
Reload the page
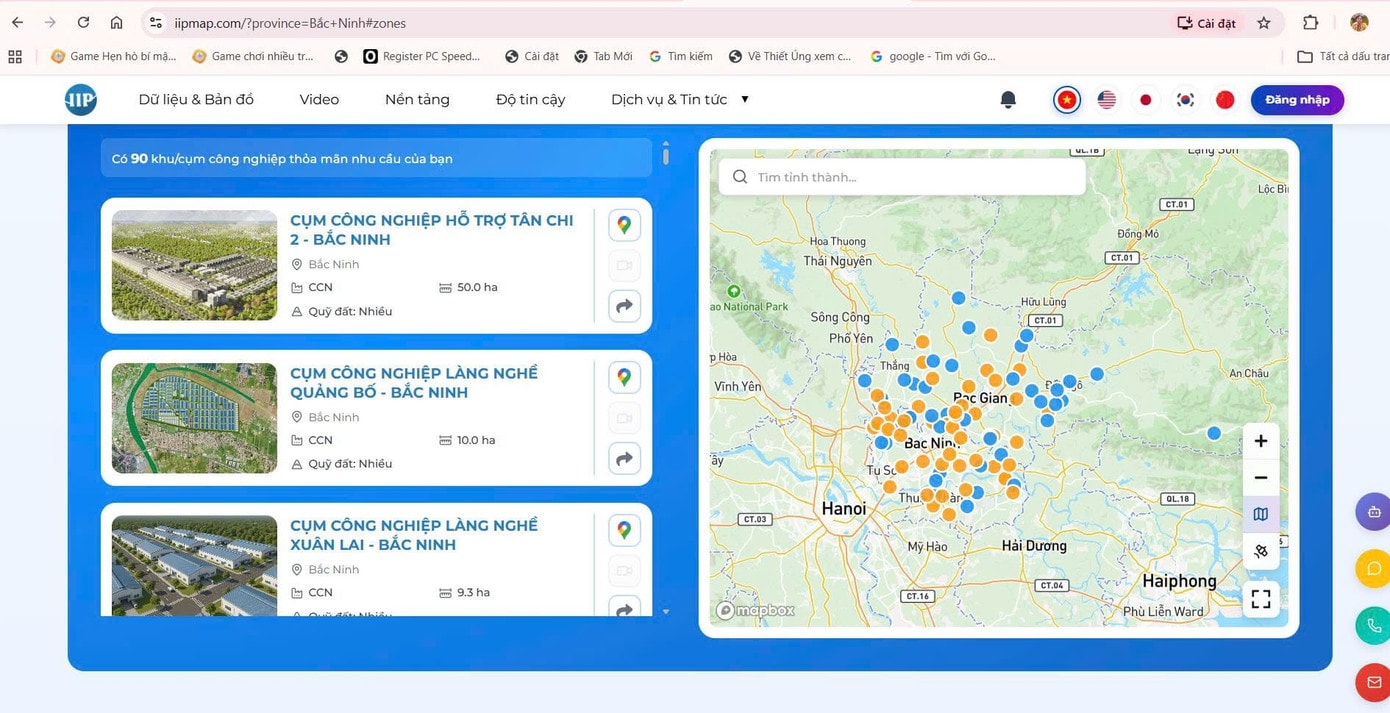(83, 22)
